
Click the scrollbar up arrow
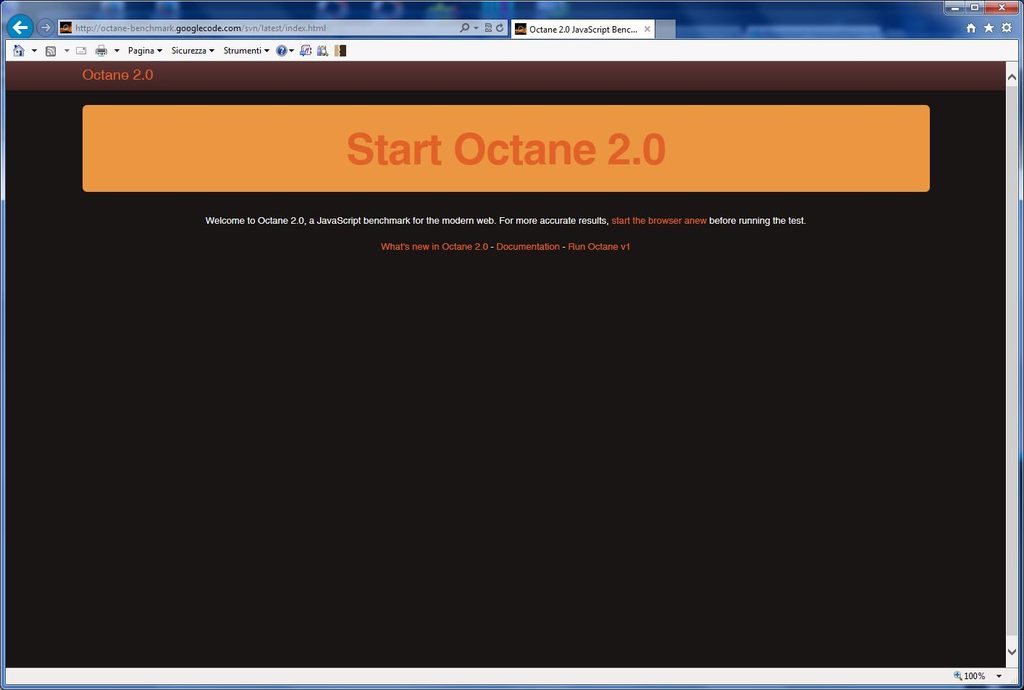[x=1012, y=77]
